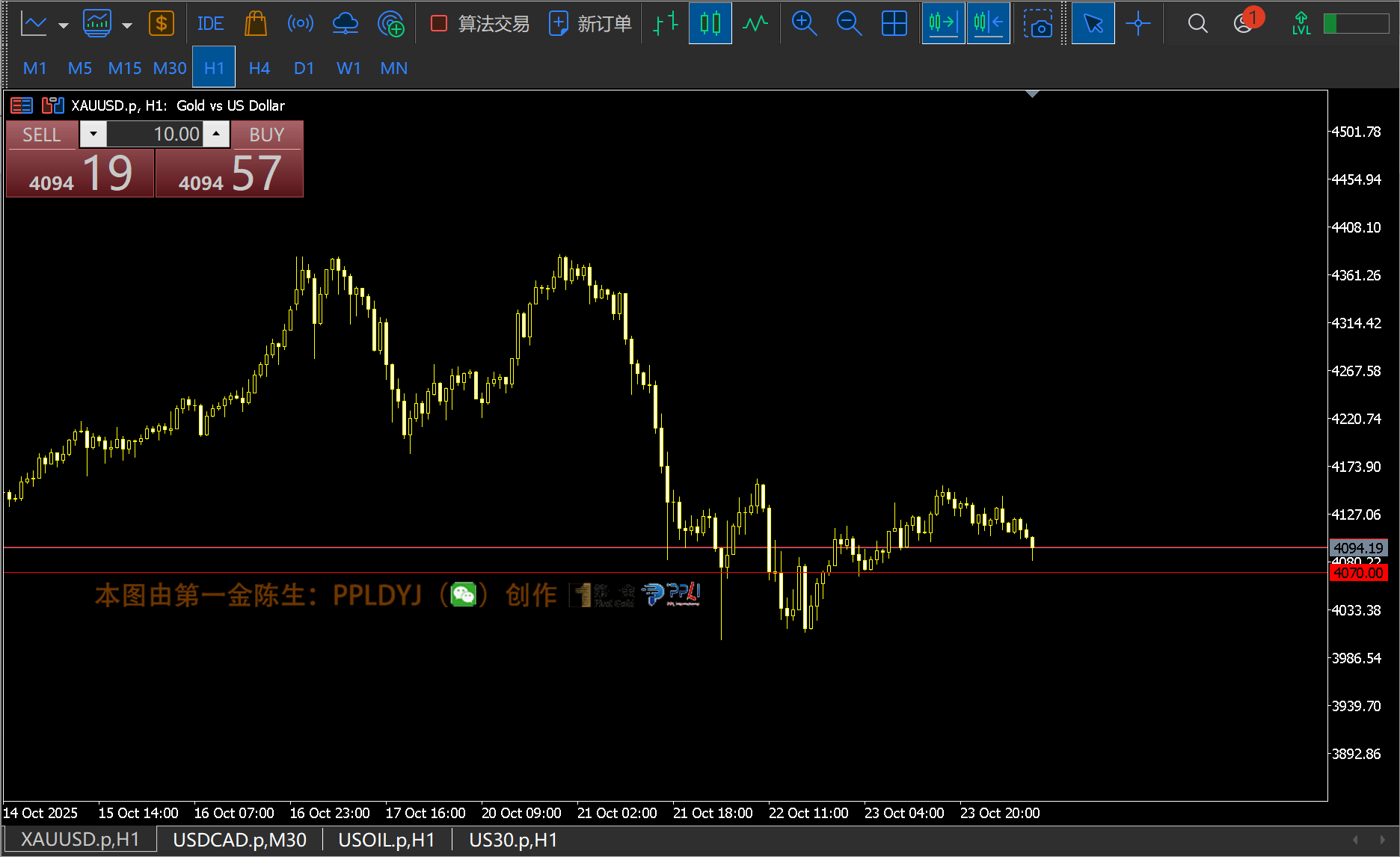The height and width of the screenshot is (857, 1400).
Task: Zoom in on the chart
Action: [804, 24]
